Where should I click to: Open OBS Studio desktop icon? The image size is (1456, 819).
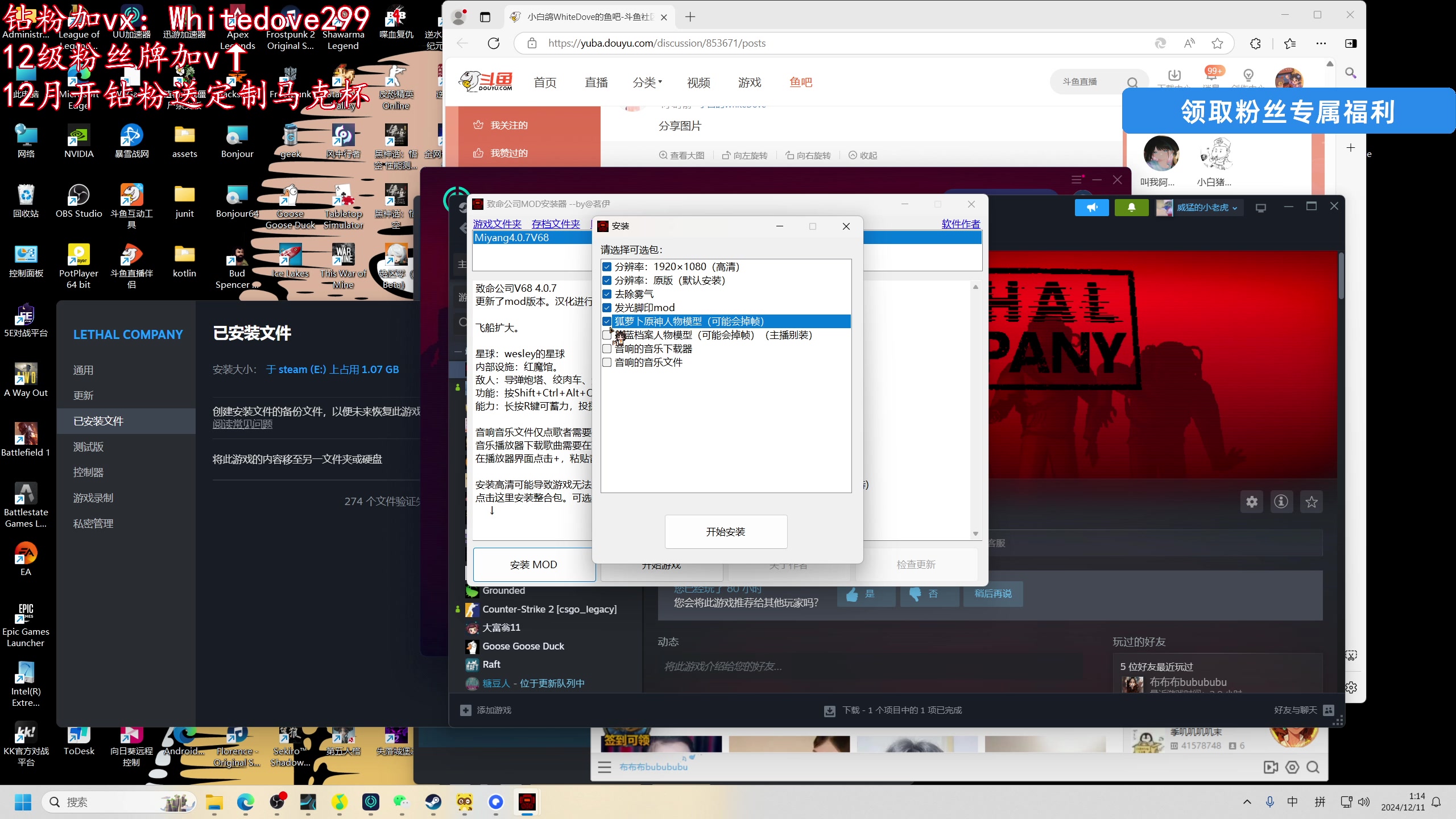(x=78, y=201)
